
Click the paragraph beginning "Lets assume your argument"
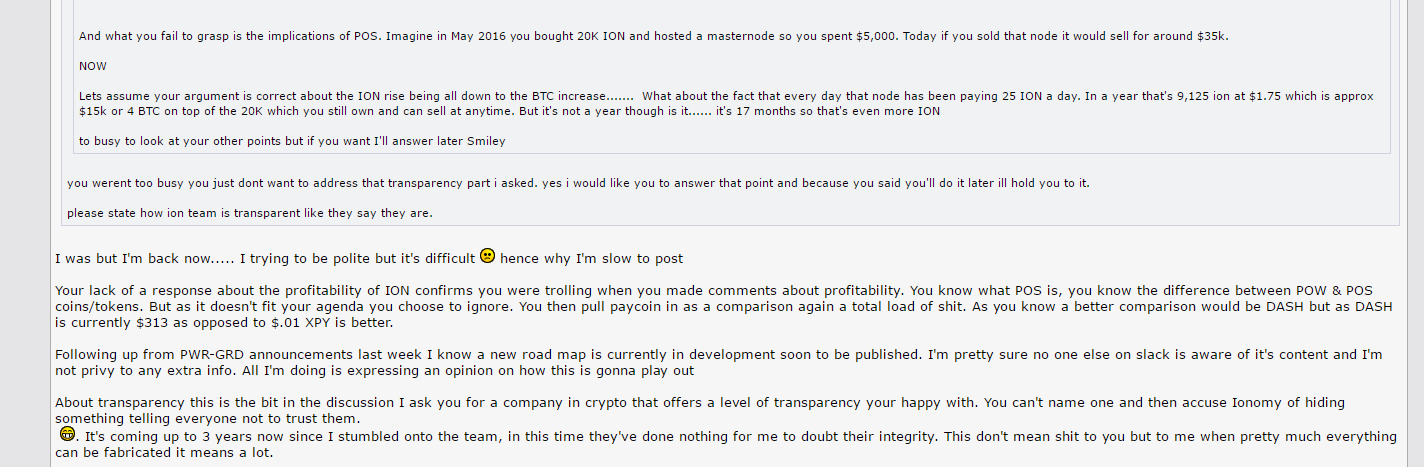726,103
